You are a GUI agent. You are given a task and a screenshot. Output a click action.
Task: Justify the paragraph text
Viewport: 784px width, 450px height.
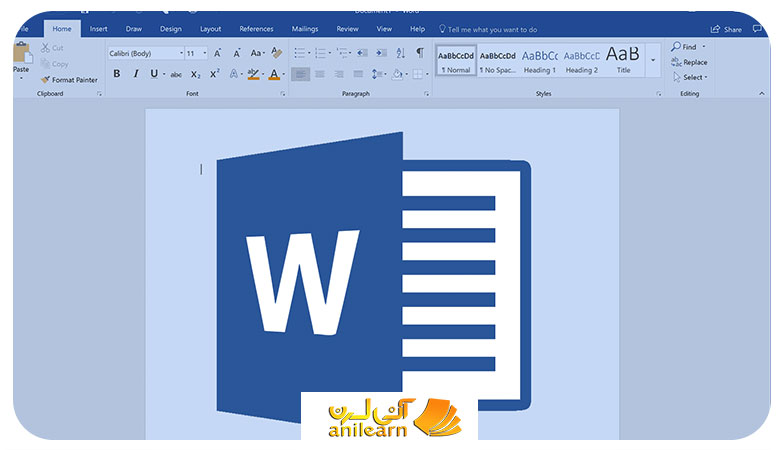point(358,74)
